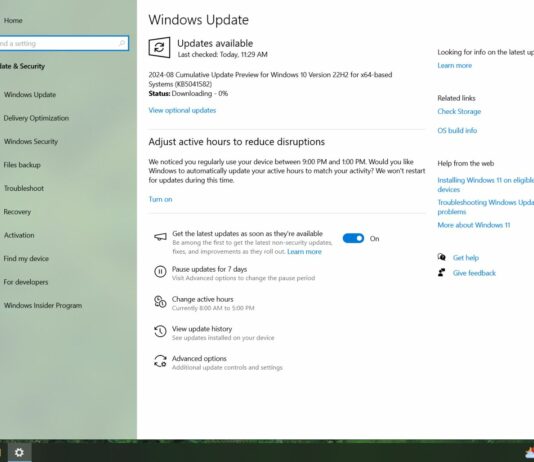Click the Find a setting search field
Screen dimensions: 534x462
point(64,43)
